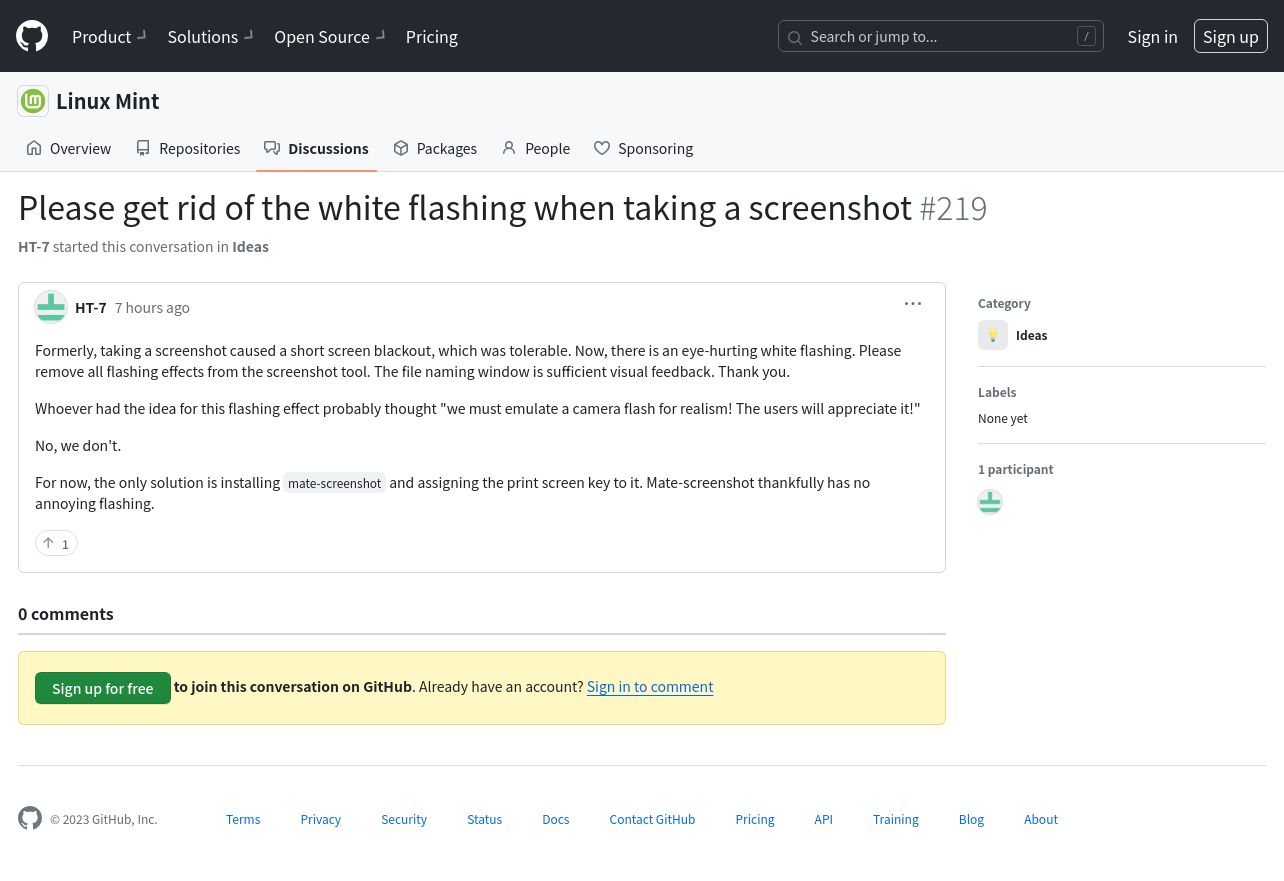Open the Privacy footer link

pos(321,819)
